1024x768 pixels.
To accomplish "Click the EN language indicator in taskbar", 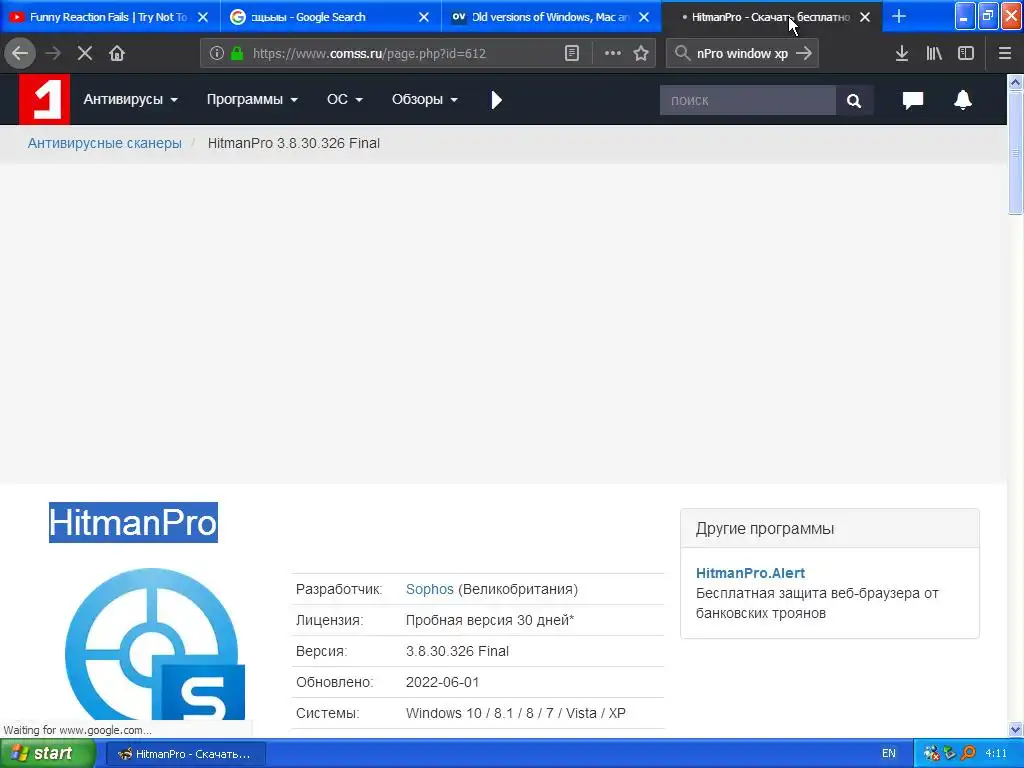I will tap(889, 754).
